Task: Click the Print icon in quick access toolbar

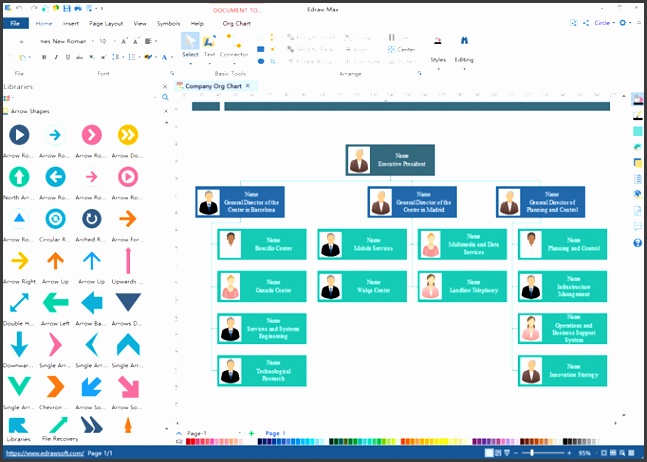Action: tap(78, 8)
